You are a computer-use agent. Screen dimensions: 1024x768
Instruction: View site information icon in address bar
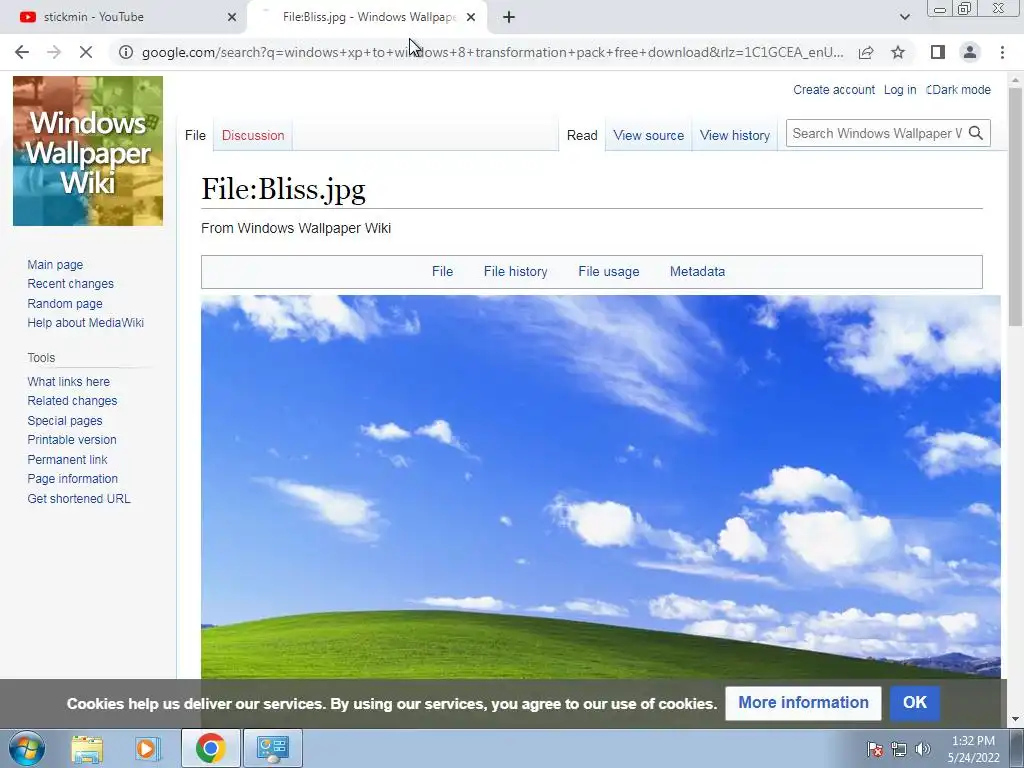tap(125, 52)
